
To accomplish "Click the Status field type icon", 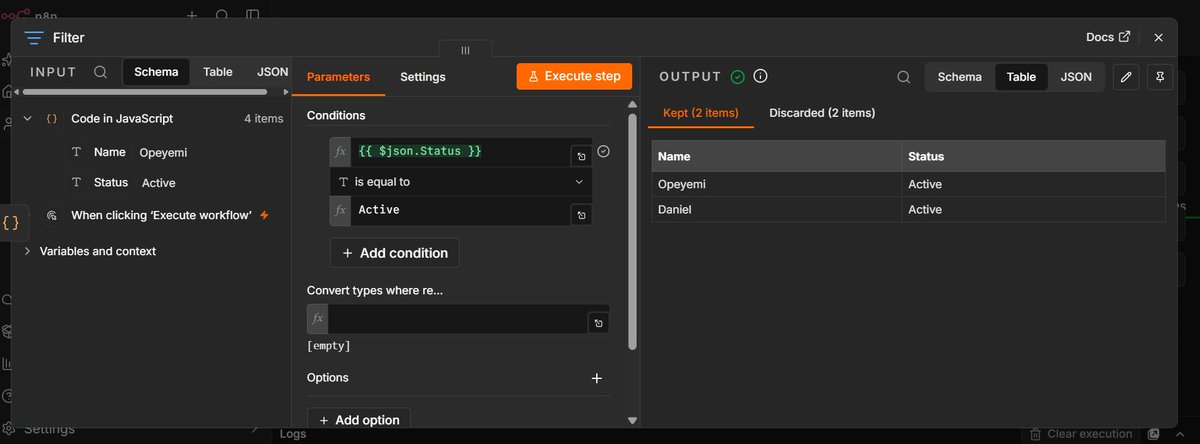I will tap(77, 183).
